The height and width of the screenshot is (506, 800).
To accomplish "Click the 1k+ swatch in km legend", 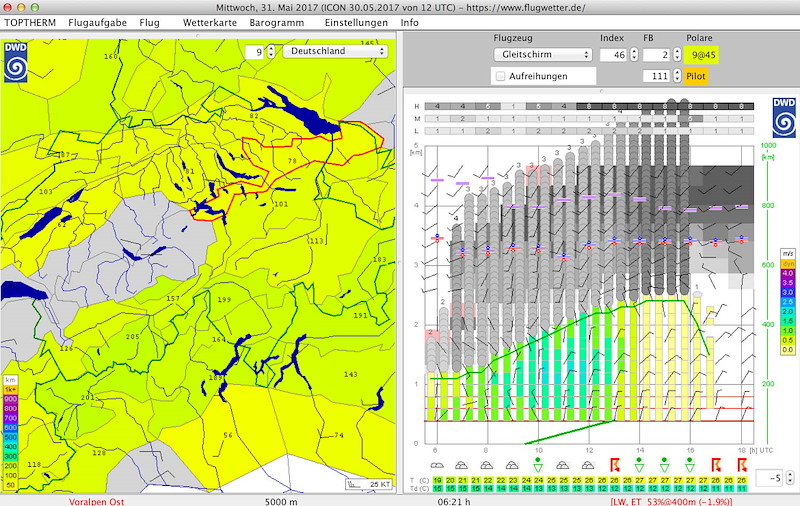I will pyautogui.click(x=10, y=389).
